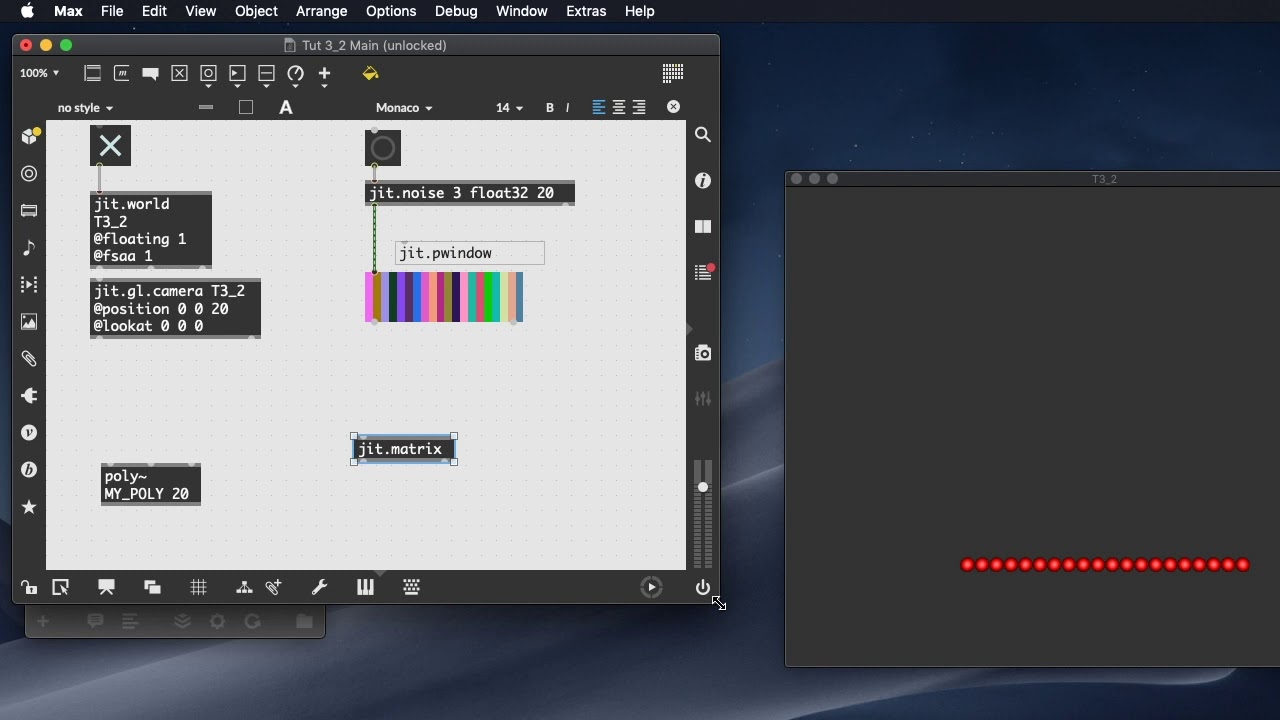Open the Objects cube browser in left sidebar
This screenshot has width=1280, height=720.
(29, 136)
